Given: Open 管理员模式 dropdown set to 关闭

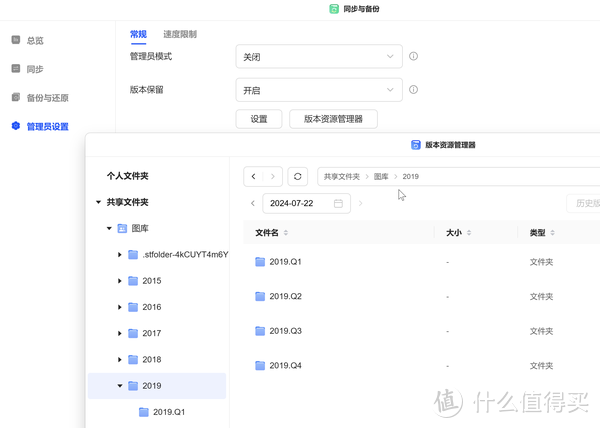Looking at the screenshot, I should pos(318,57).
